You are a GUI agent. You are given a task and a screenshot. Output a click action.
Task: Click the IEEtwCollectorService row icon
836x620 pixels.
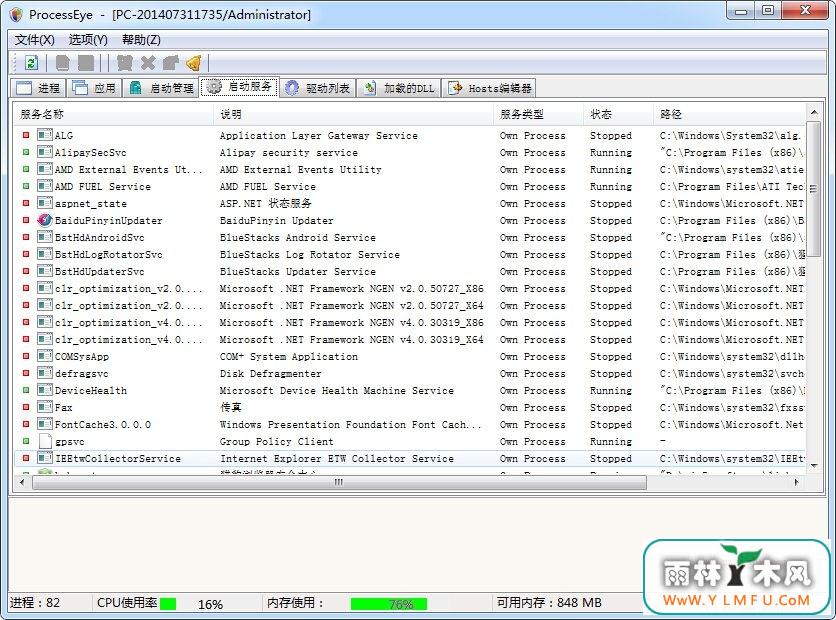tap(45, 458)
